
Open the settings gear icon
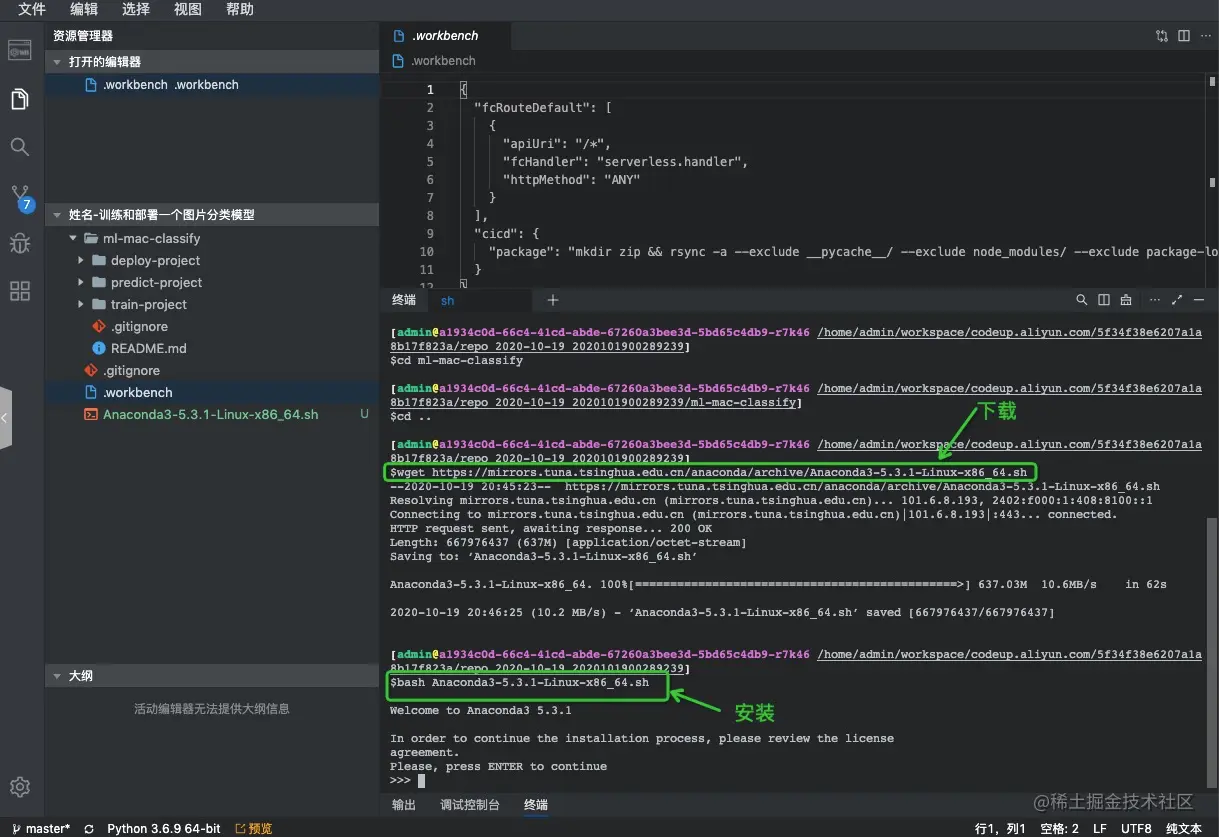click(x=20, y=787)
